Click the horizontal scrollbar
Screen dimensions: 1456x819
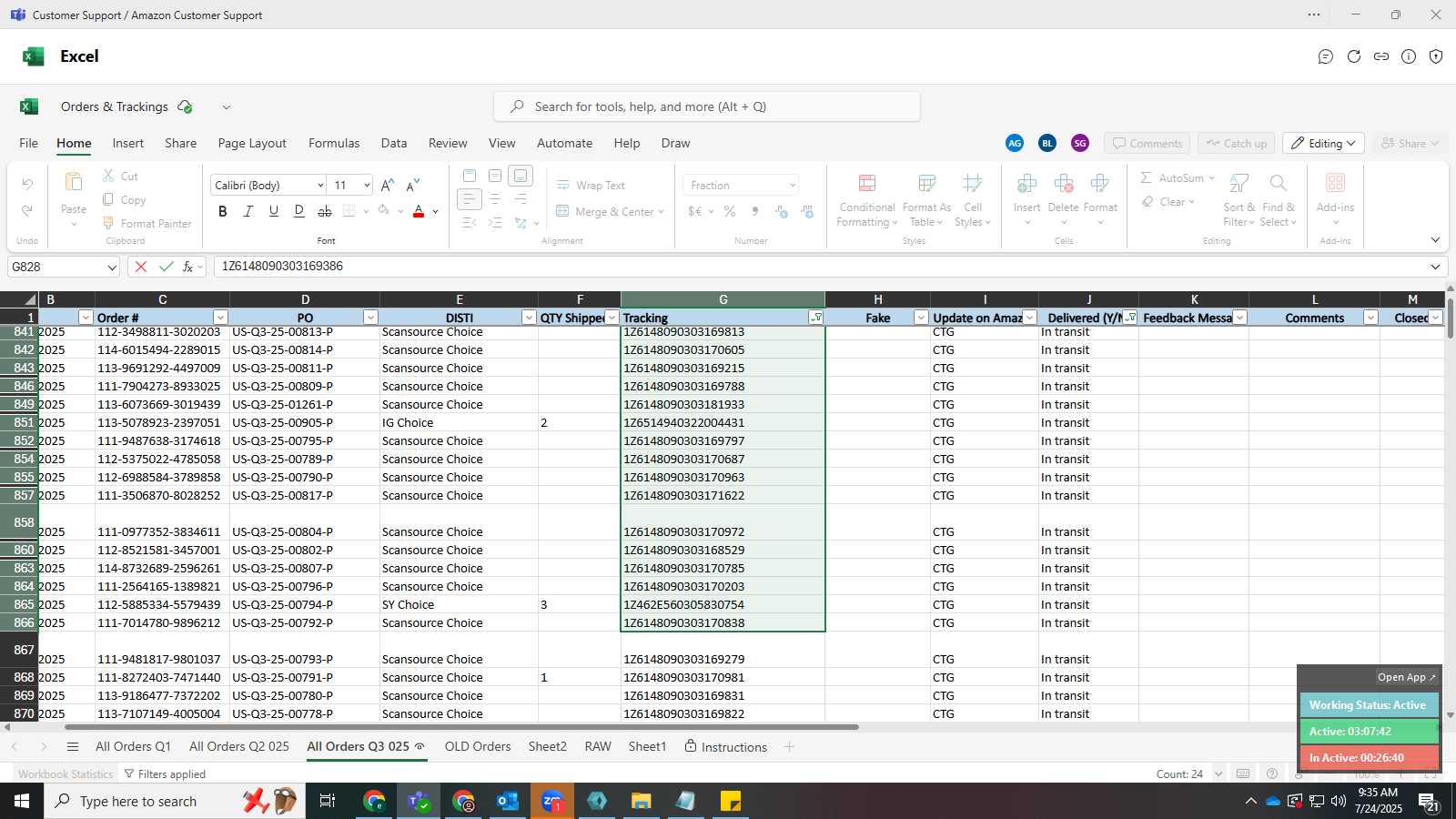pyautogui.click(x=461, y=727)
